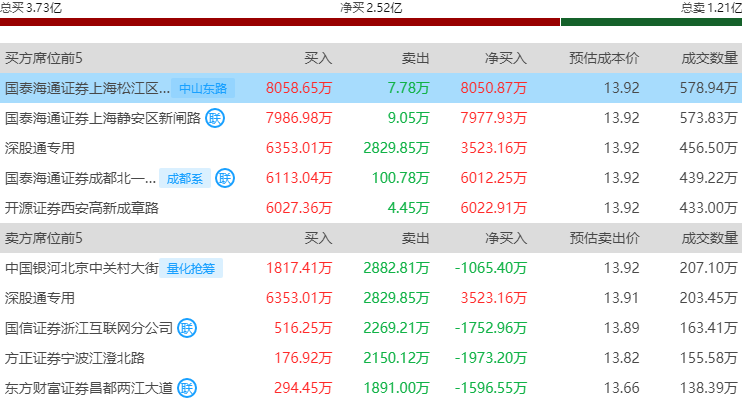
Task: Open 深股通专用 in seller list
Action: 40,298
